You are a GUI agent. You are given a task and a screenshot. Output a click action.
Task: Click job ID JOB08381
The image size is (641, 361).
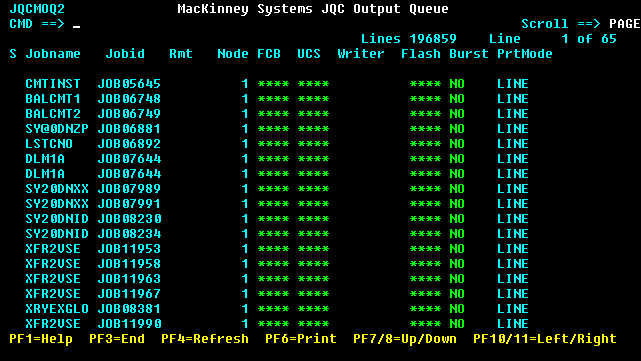coord(129,309)
